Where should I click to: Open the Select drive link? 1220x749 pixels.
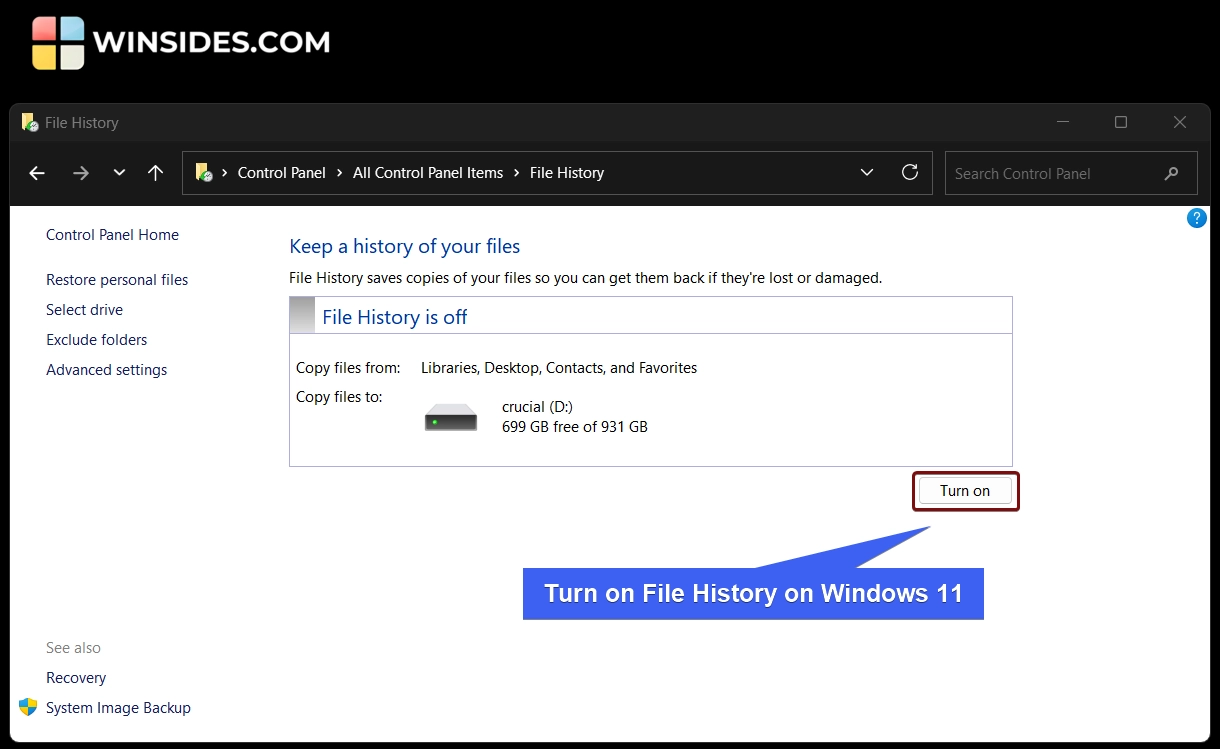pos(84,310)
